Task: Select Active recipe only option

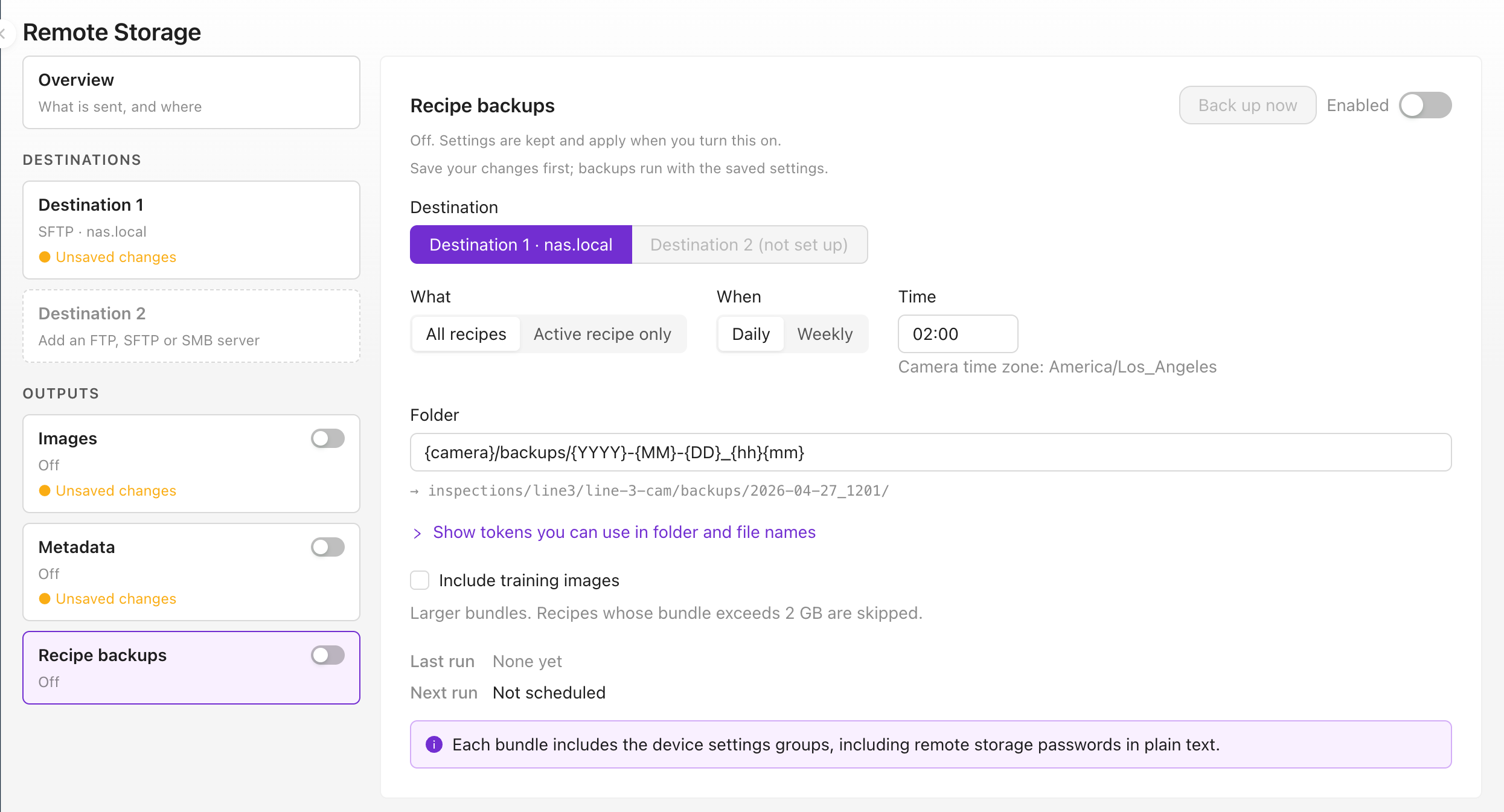Action: tap(603, 334)
